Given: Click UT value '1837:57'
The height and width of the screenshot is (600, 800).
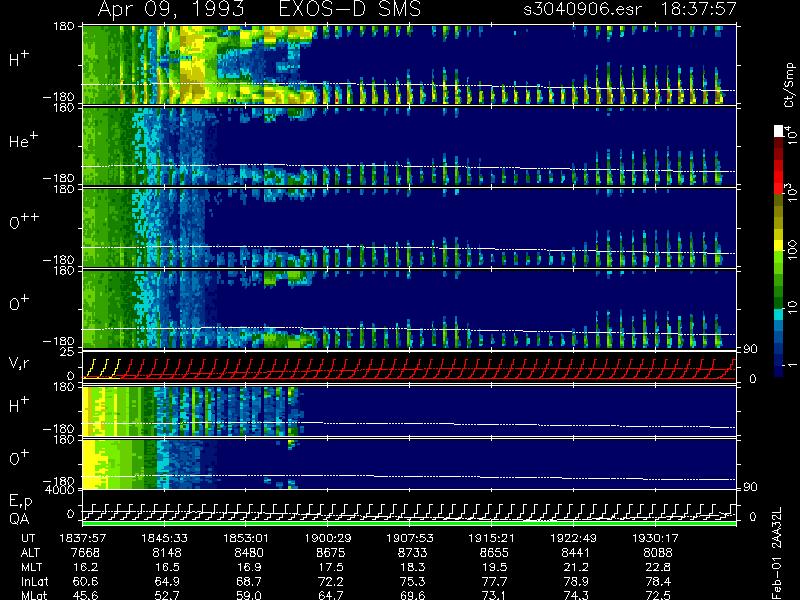Looking at the screenshot, I should point(82,538).
